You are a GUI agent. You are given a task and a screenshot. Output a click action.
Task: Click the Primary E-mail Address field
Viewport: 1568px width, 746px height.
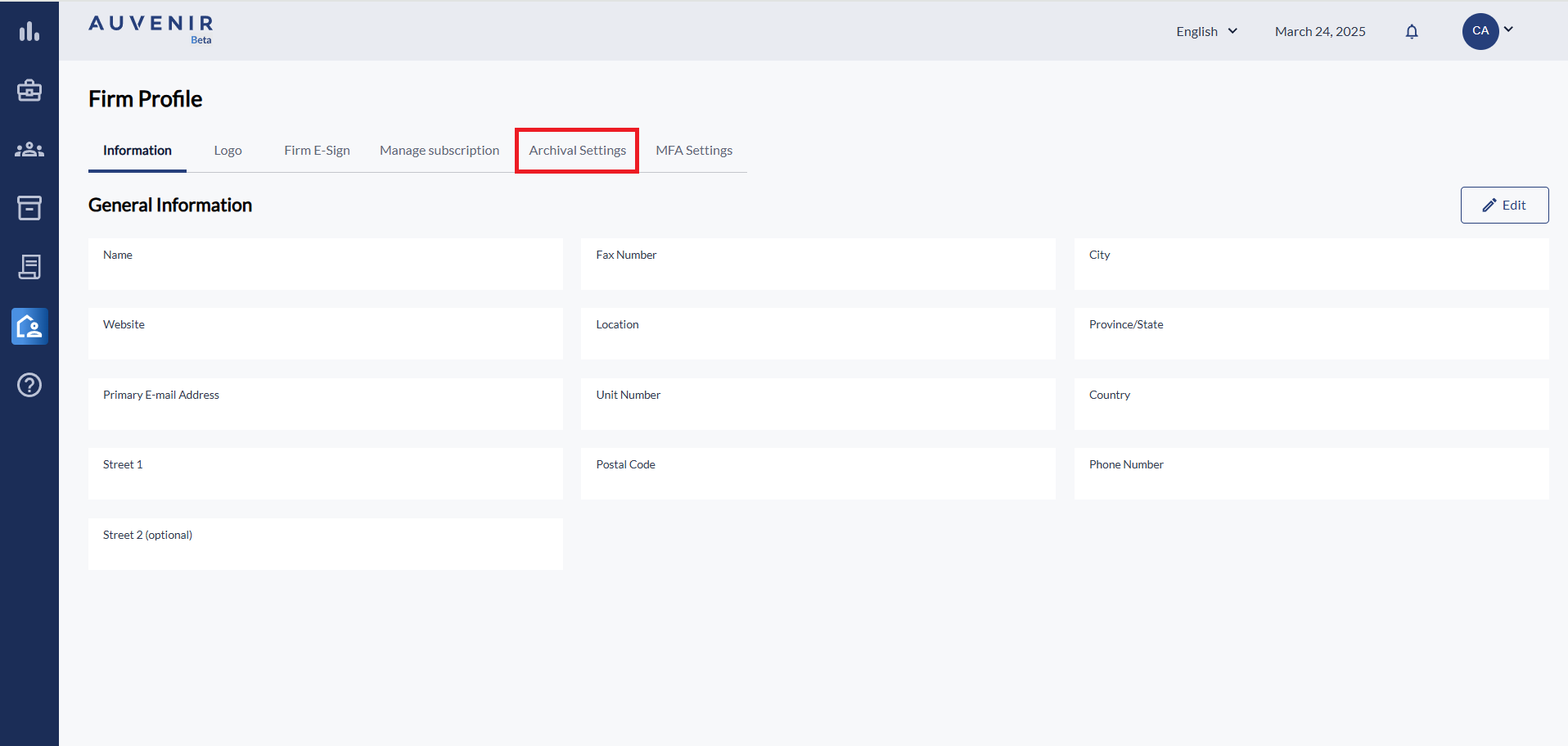pos(326,404)
